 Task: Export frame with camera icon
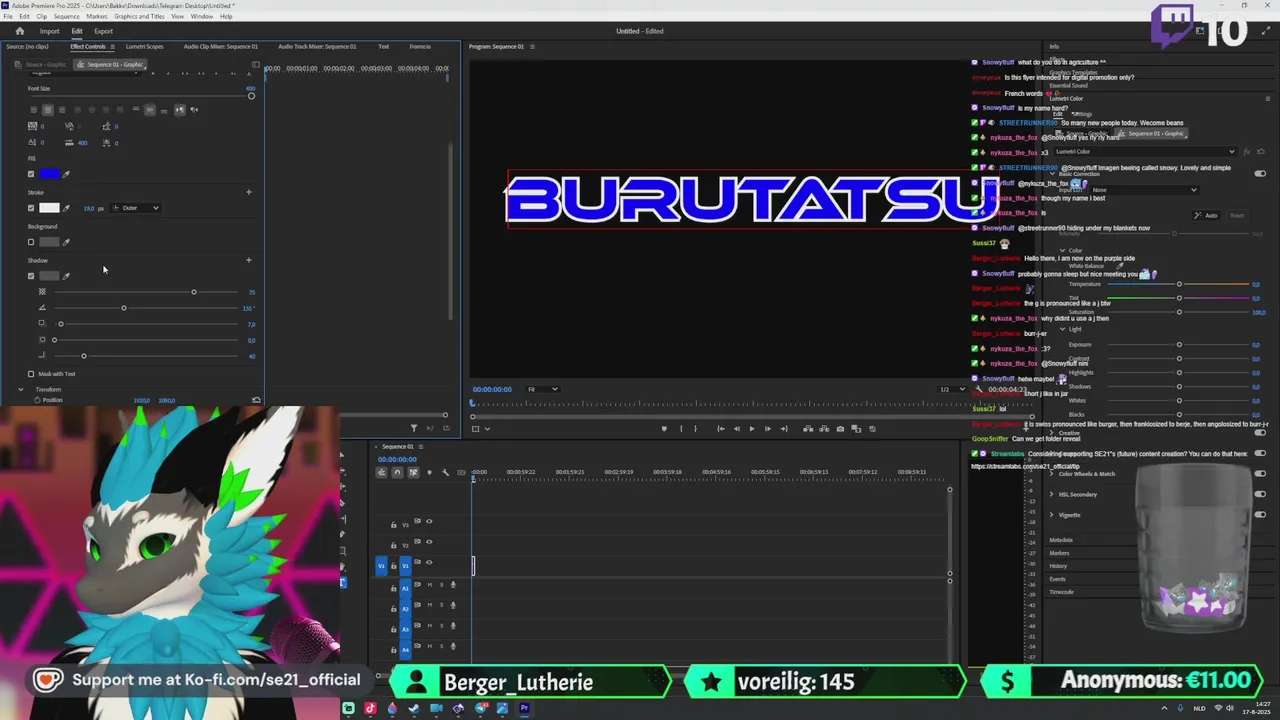[x=840, y=429]
